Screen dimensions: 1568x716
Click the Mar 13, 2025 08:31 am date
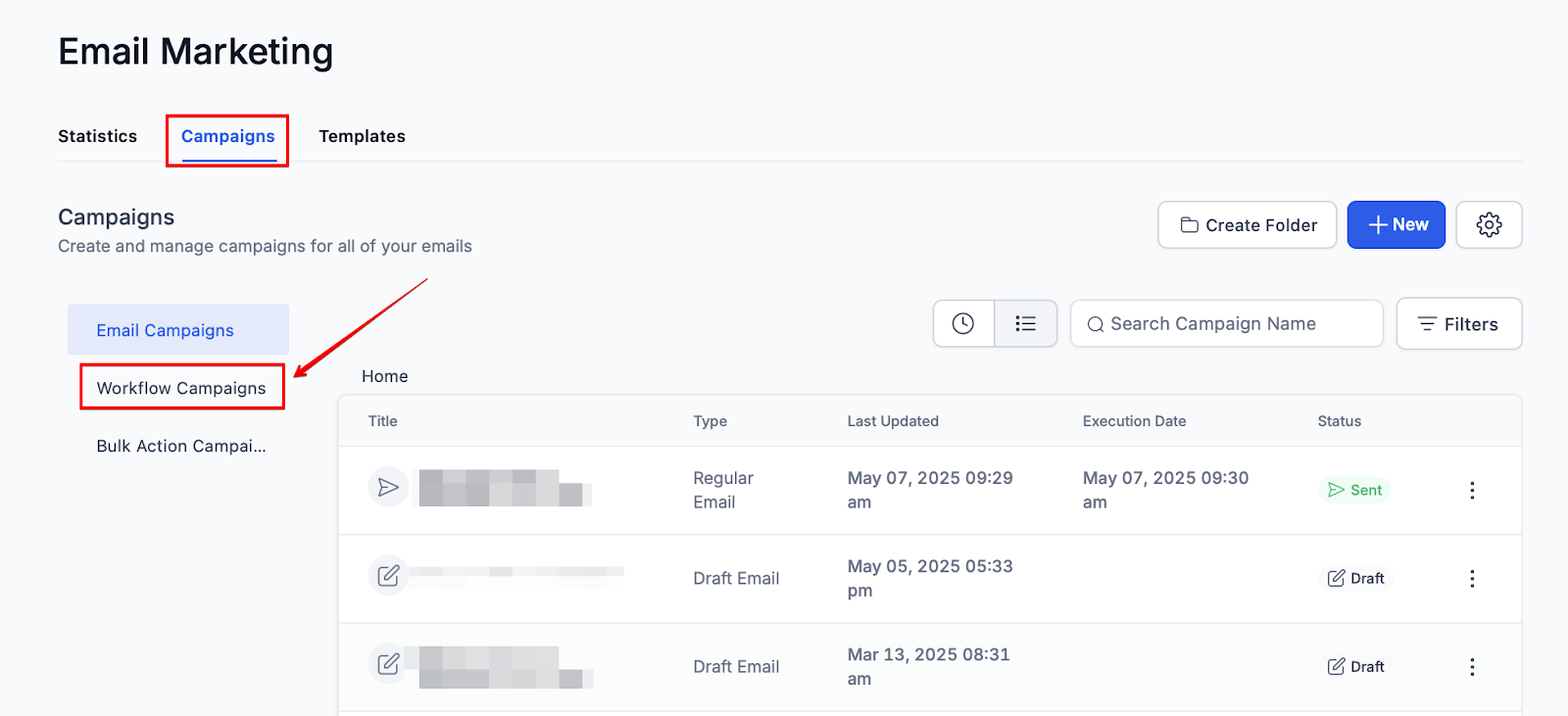(929, 666)
